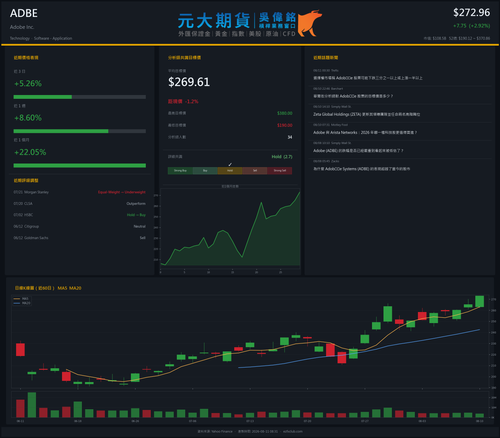500x438 pixels.
Task: Click the progress bar under +8.60%
Action: pyautogui.click(x=80, y=131)
